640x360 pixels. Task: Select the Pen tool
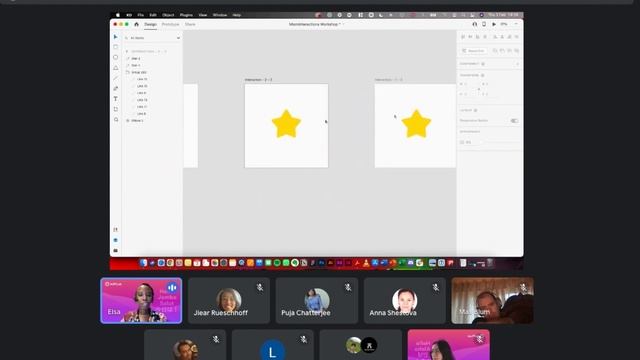pyautogui.click(x=116, y=88)
